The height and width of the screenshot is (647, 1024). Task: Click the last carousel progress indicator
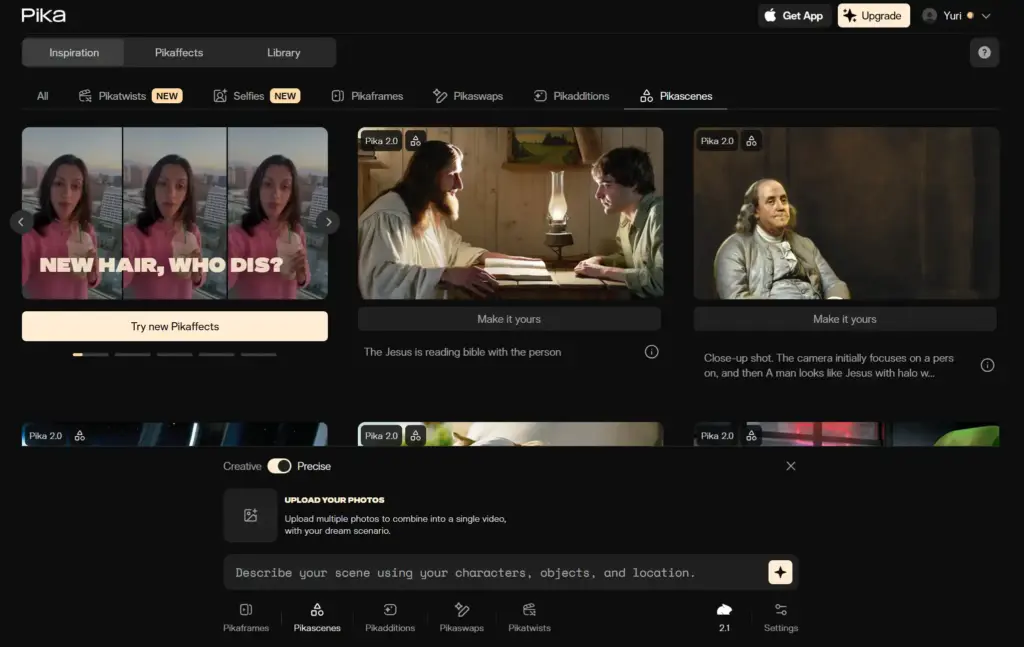259,355
